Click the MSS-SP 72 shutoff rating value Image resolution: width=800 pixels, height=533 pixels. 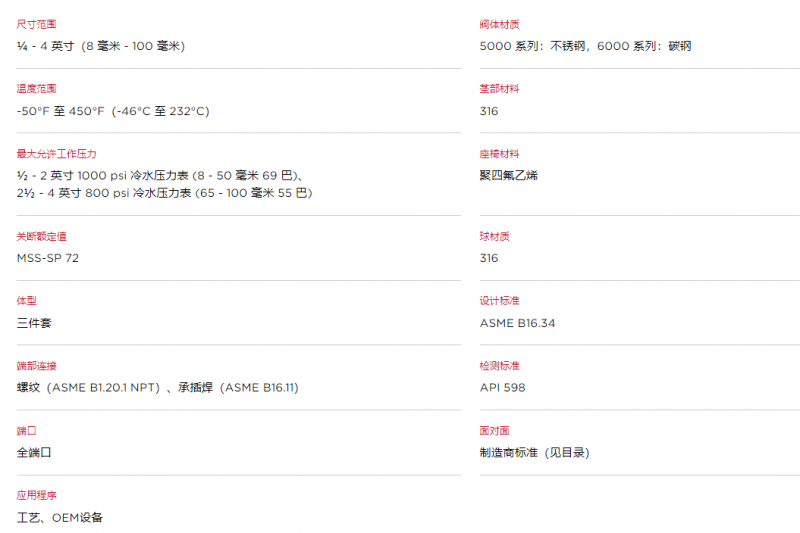coord(47,258)
